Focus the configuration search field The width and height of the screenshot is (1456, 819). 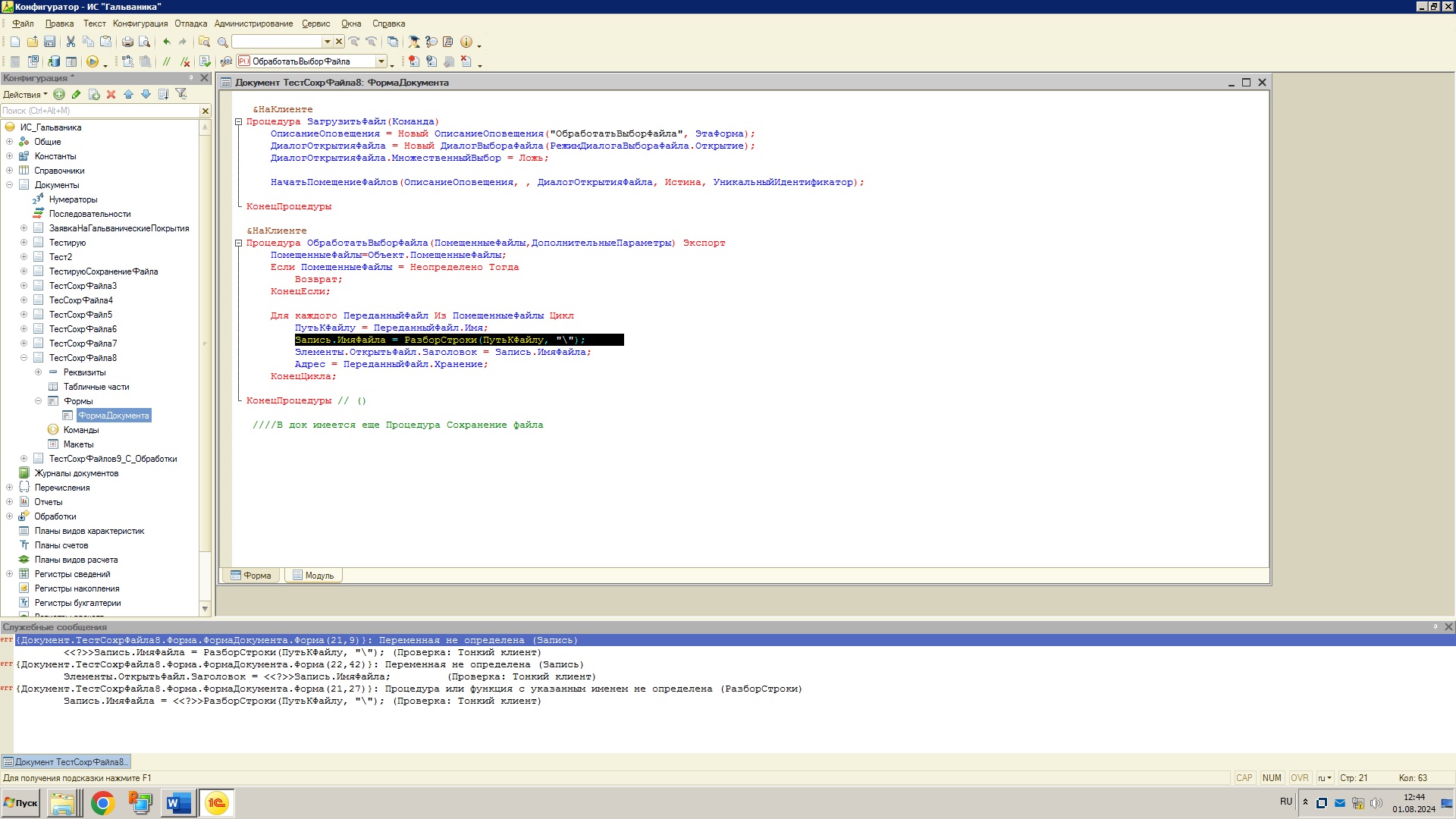tap(100, 111)
